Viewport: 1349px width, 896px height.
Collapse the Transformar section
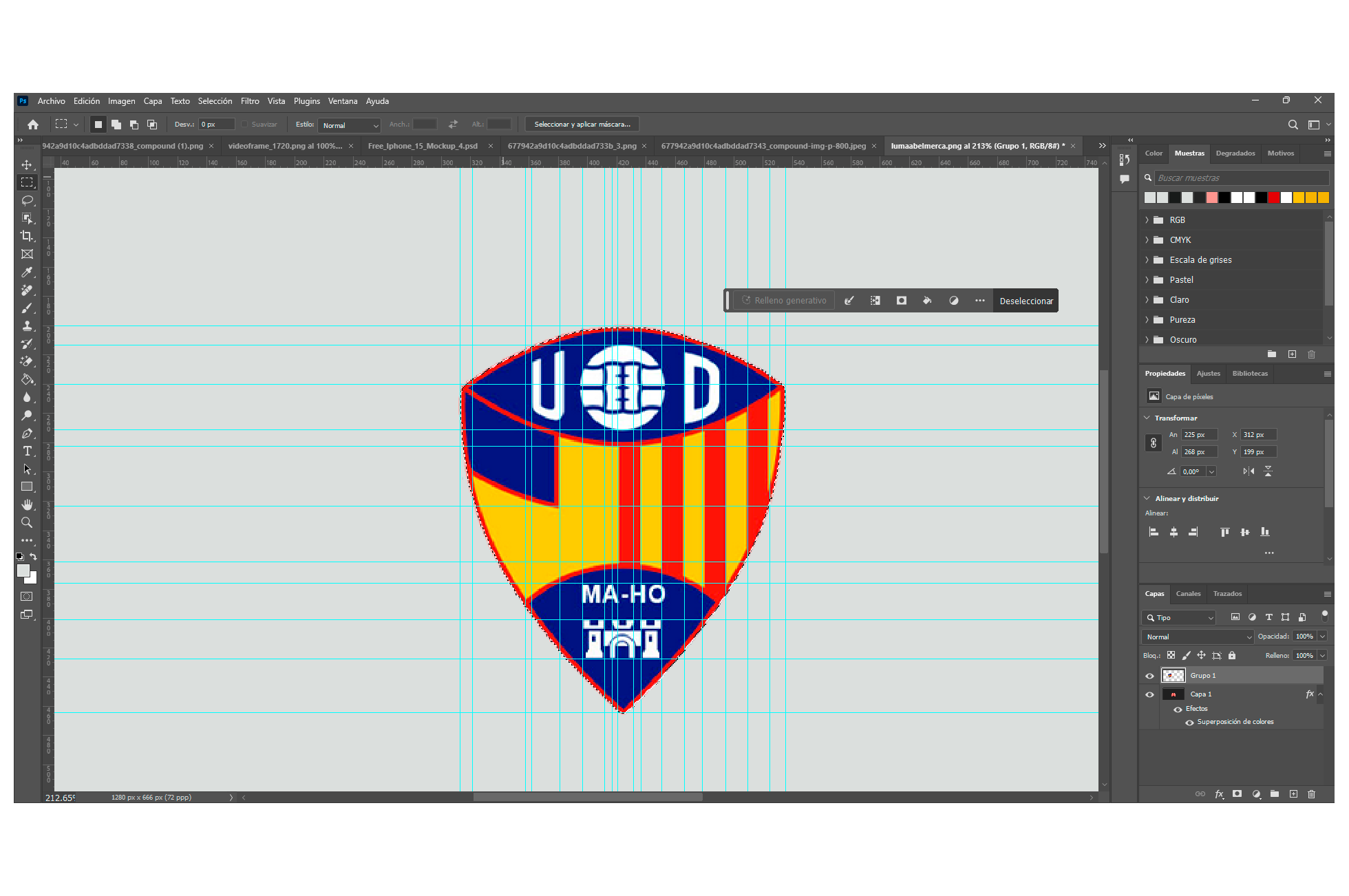pyautogui.click(x=1147, y=418)
